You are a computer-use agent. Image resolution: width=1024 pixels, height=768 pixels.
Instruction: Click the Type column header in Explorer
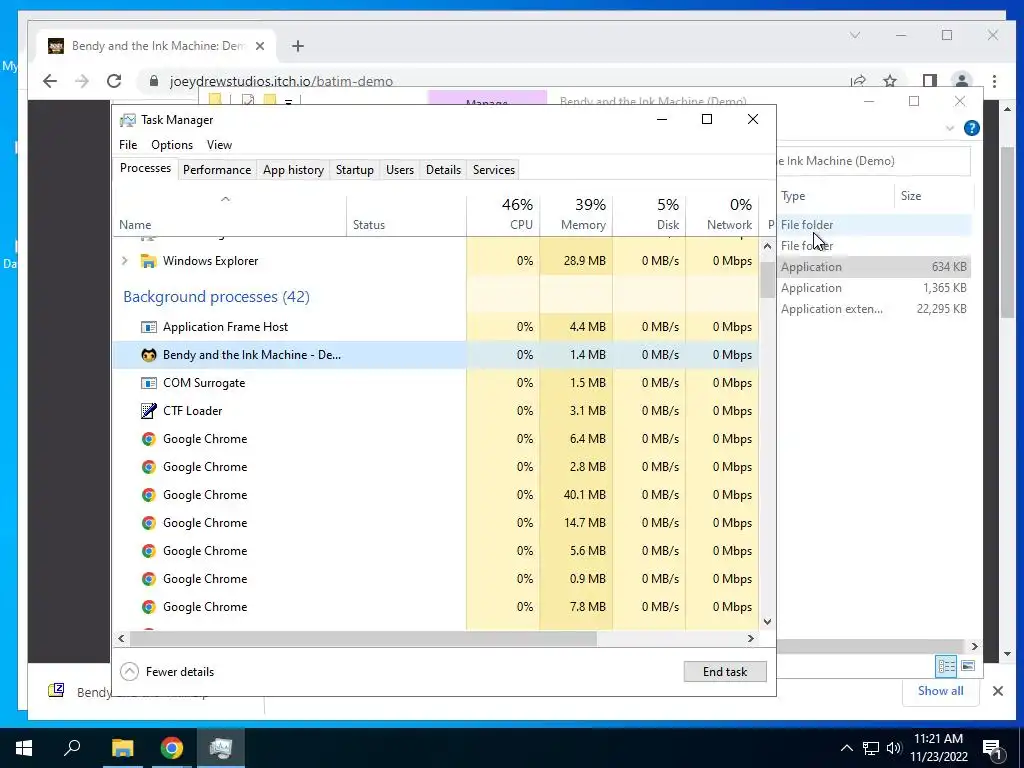tap(835, 196)
